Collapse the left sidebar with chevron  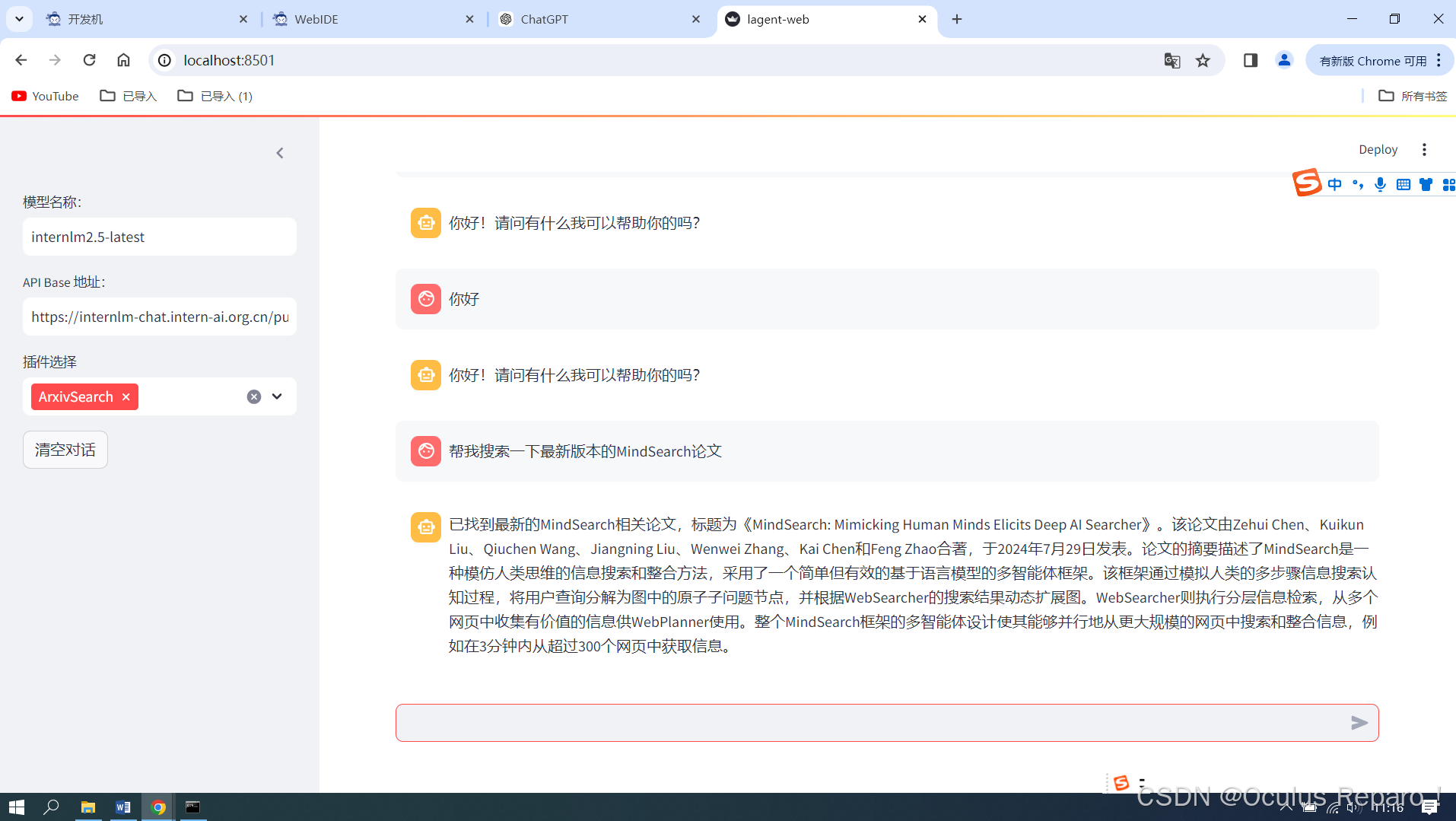tap(280, 152)
